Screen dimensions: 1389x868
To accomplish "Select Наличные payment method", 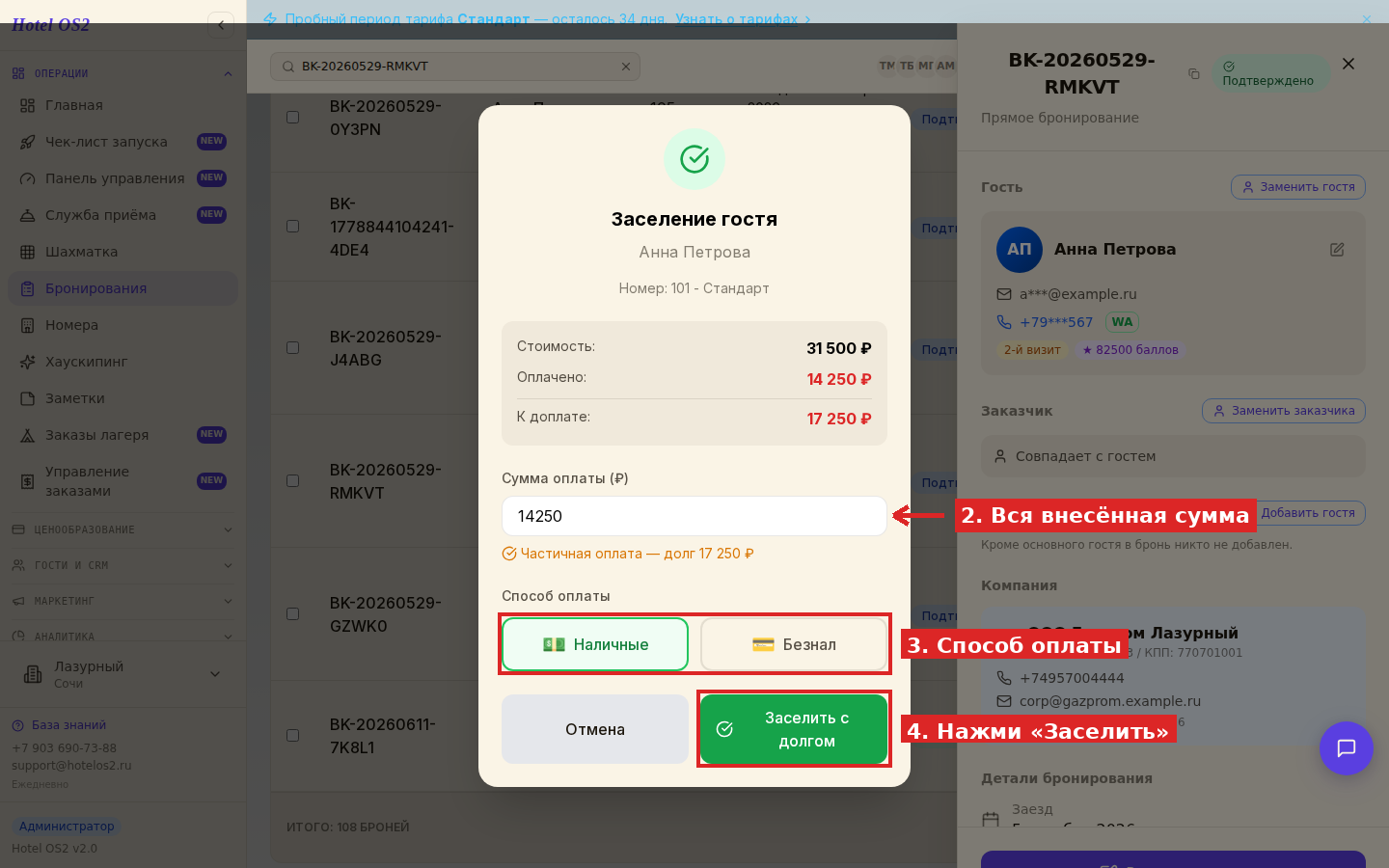I will tap(595, 644).
